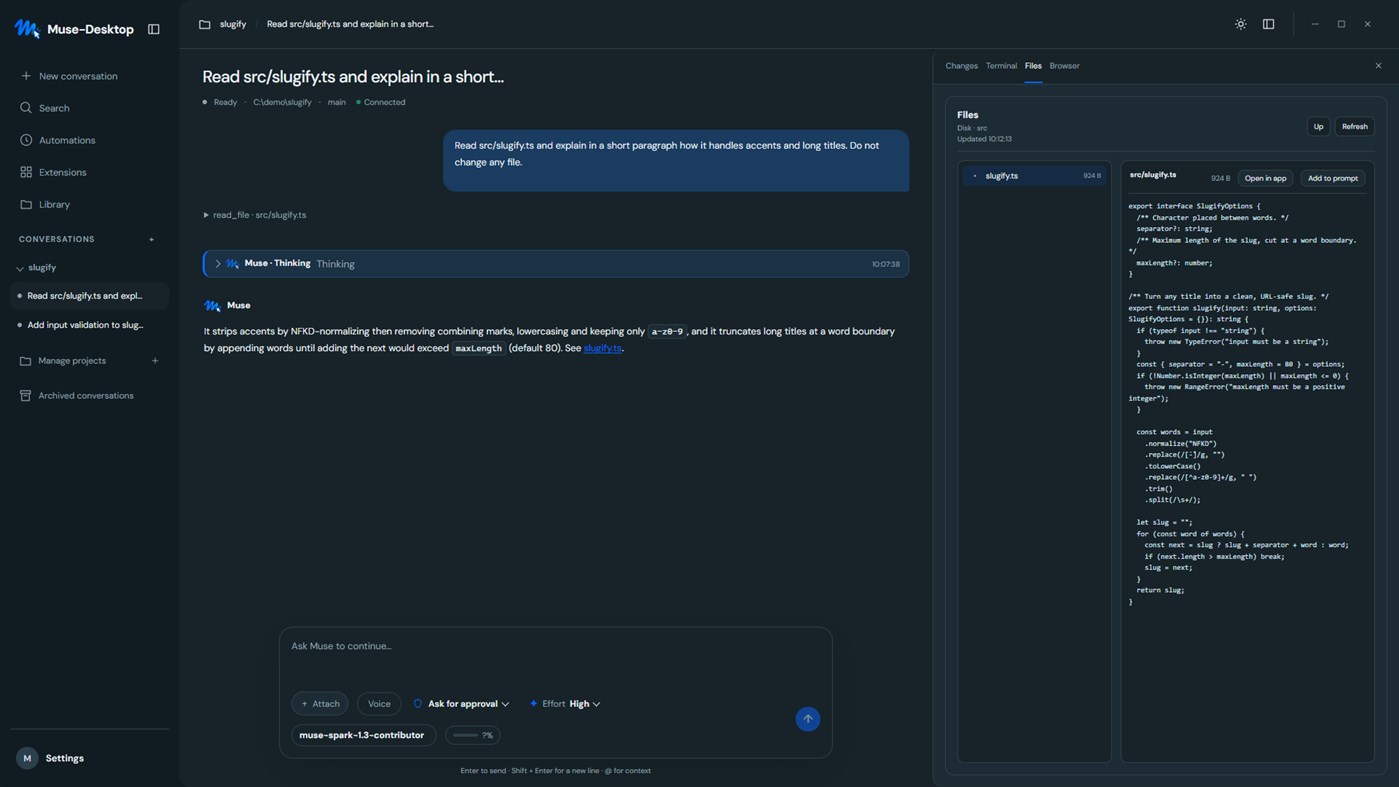The width and height of the screenshot is (1399, 787).
Task: Expand the read_file src/slugify.ts step
Action: coord(255,215)
